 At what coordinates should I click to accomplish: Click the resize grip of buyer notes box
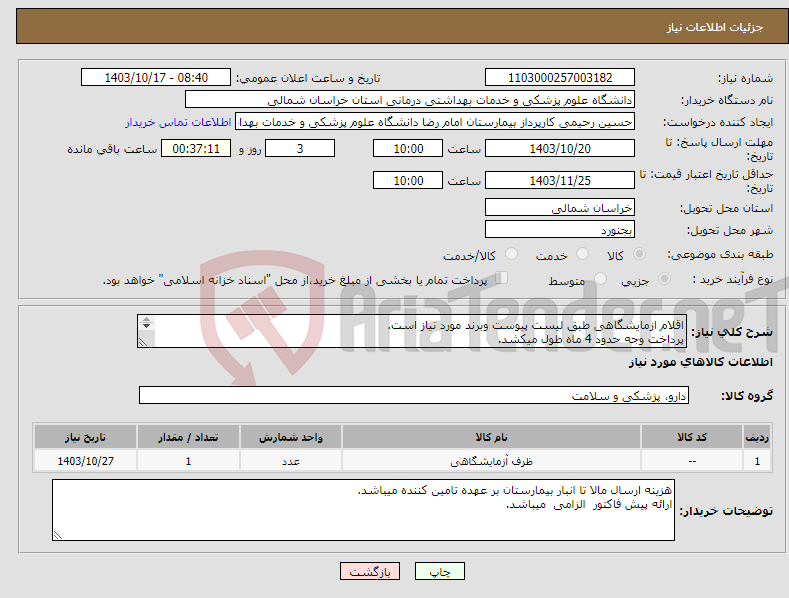58,535
